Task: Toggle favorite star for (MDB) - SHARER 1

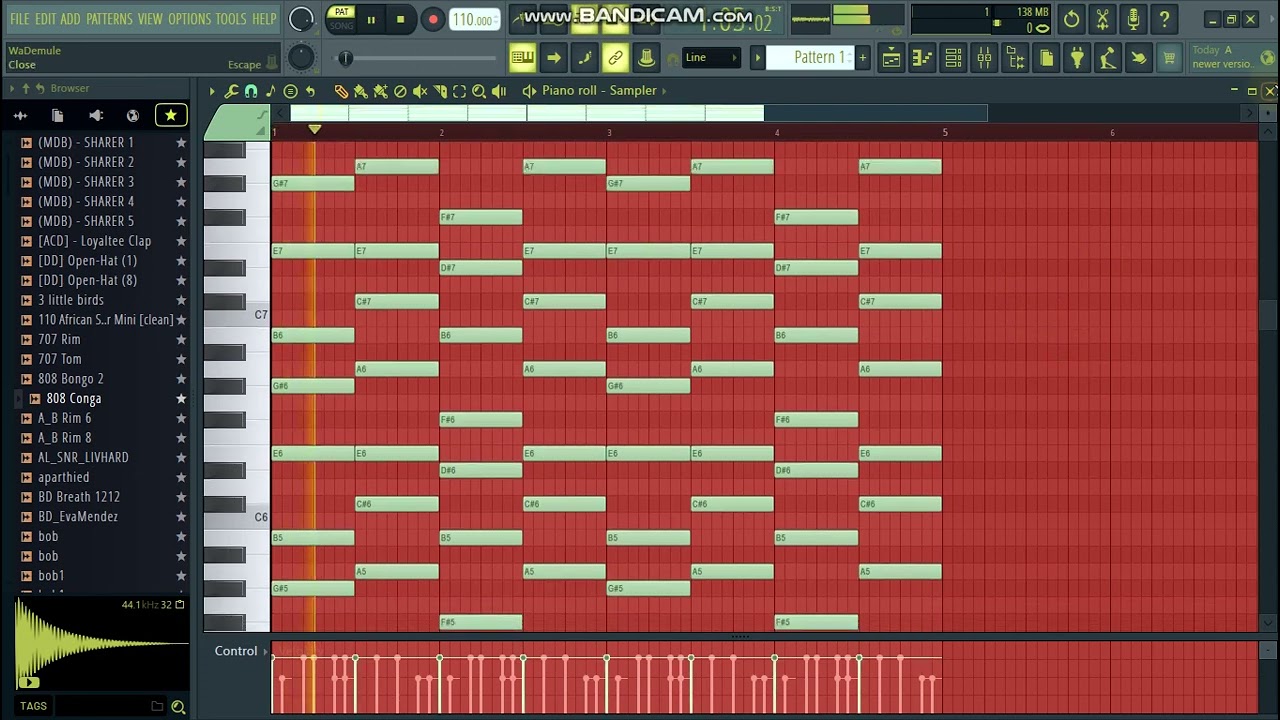Action: 181,142
